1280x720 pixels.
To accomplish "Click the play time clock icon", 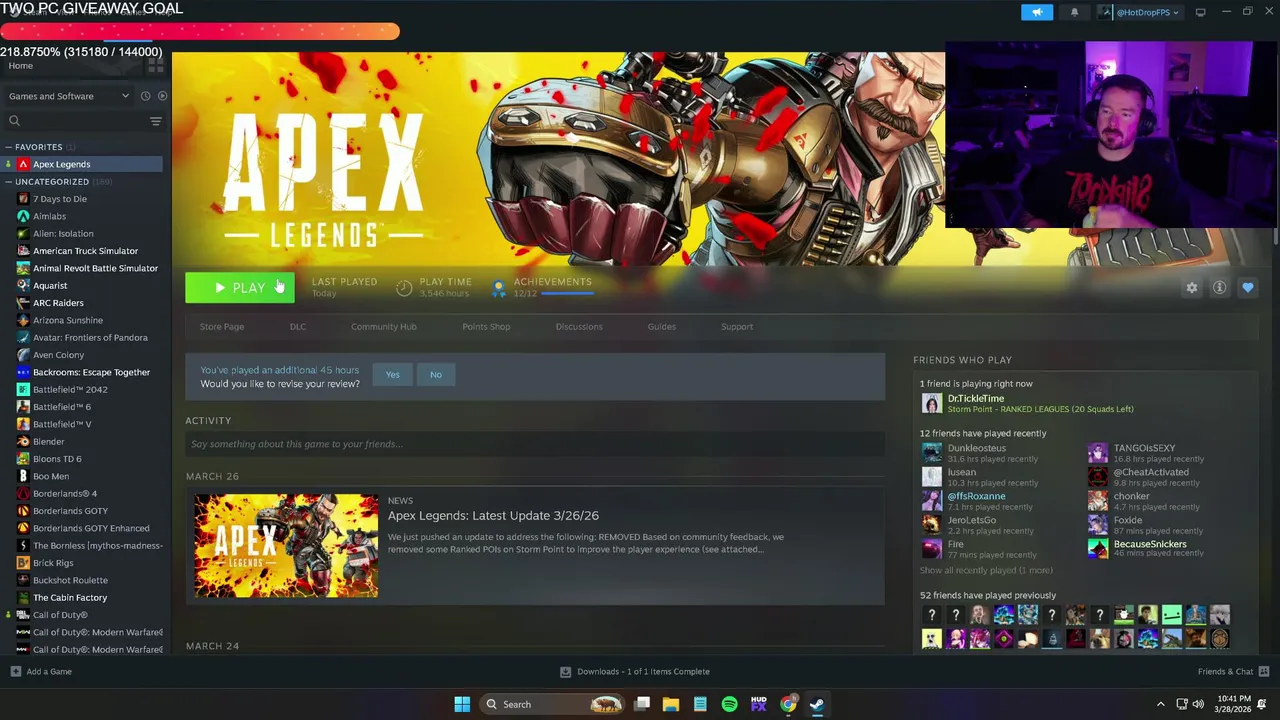I will click(404, 288).
